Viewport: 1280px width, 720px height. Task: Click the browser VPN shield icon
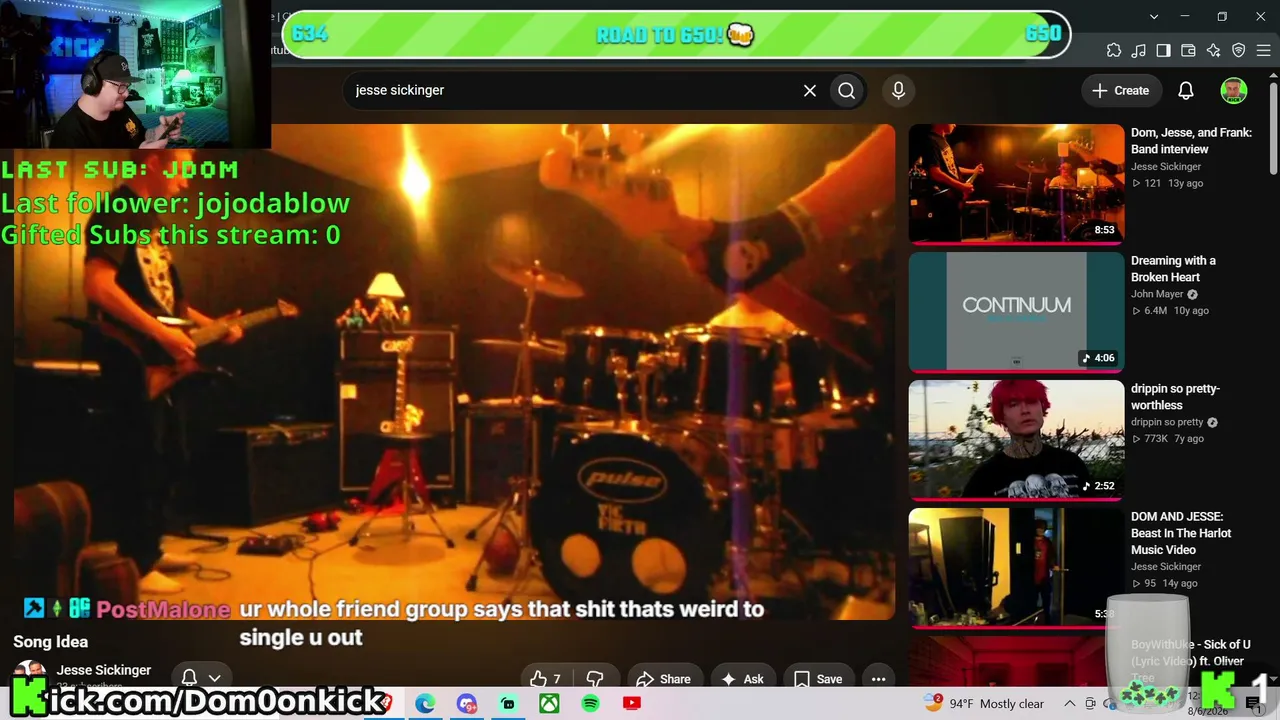[x=1239, y=51]
